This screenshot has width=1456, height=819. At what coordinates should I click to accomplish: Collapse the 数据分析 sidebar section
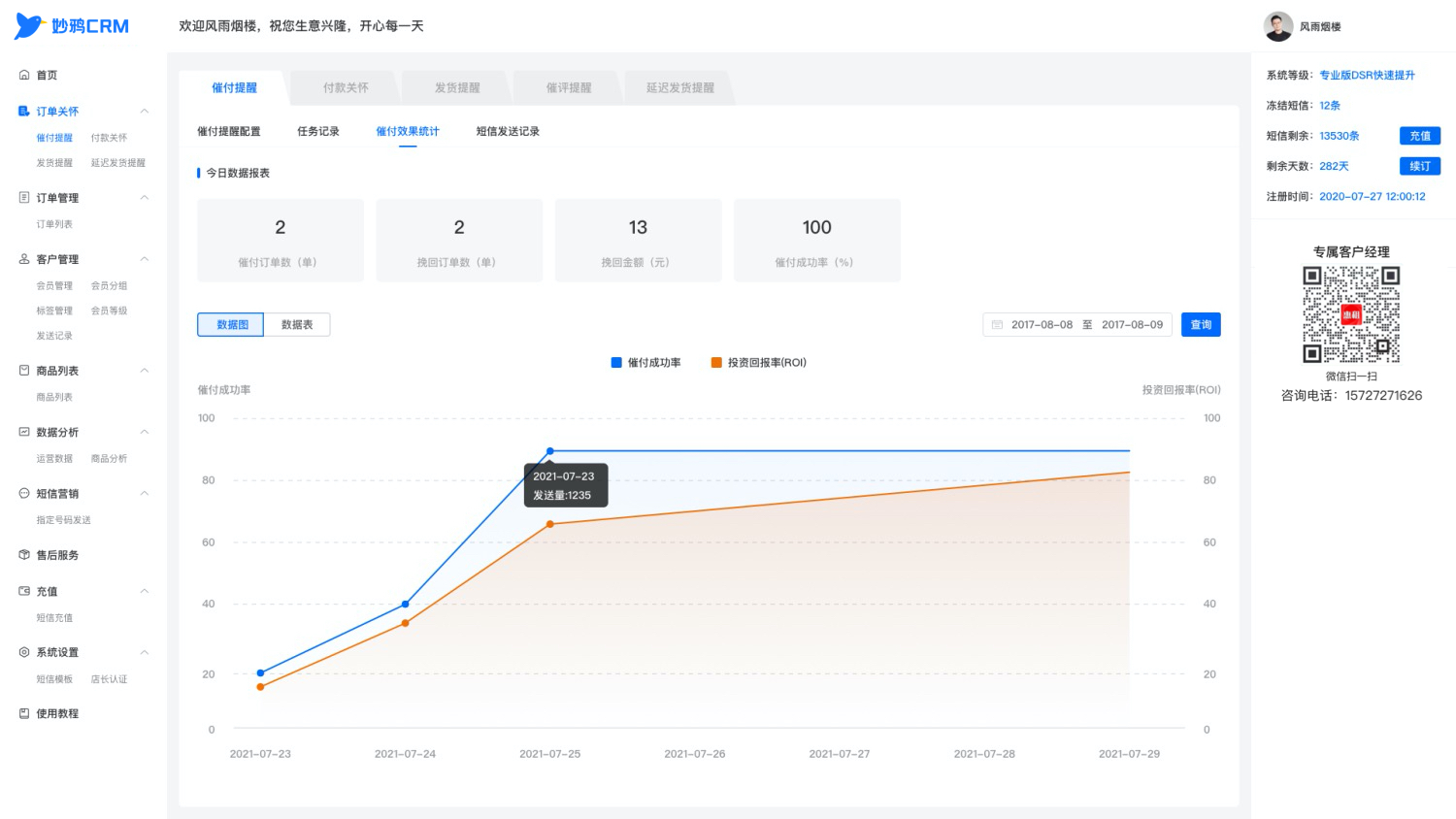pos(144,432)
